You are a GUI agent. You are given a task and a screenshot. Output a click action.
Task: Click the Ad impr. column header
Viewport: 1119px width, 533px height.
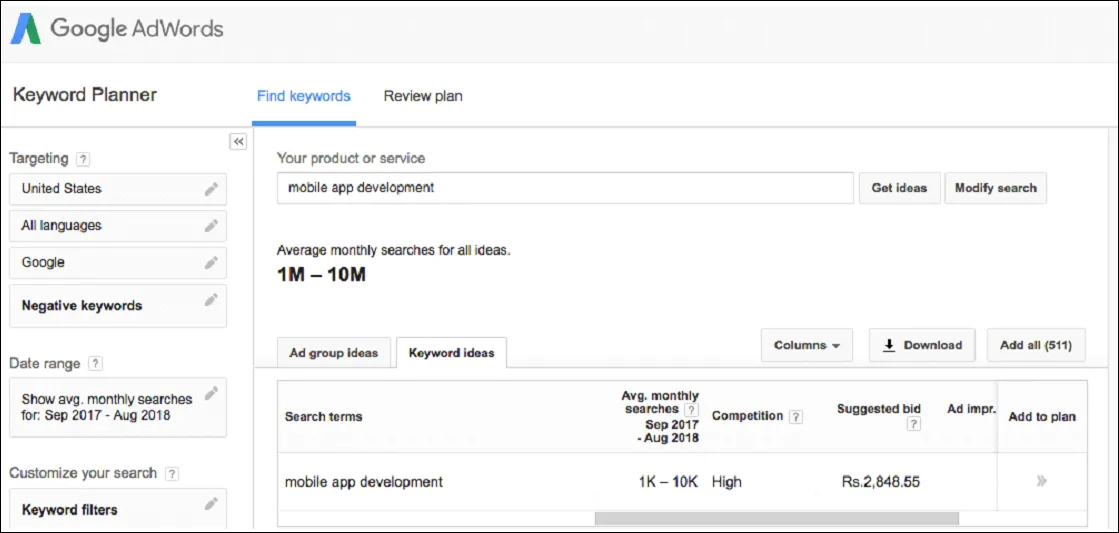pyautogui.click(x=971, y=410)
